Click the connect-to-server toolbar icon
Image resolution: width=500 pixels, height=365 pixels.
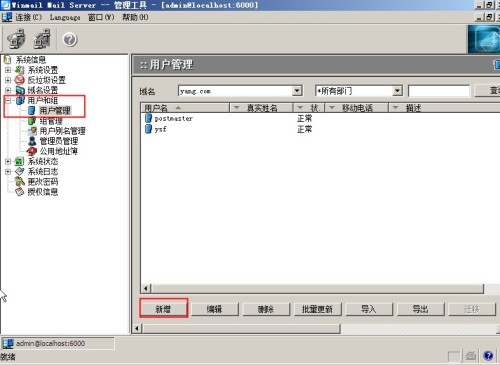click(x=16, y=39)
